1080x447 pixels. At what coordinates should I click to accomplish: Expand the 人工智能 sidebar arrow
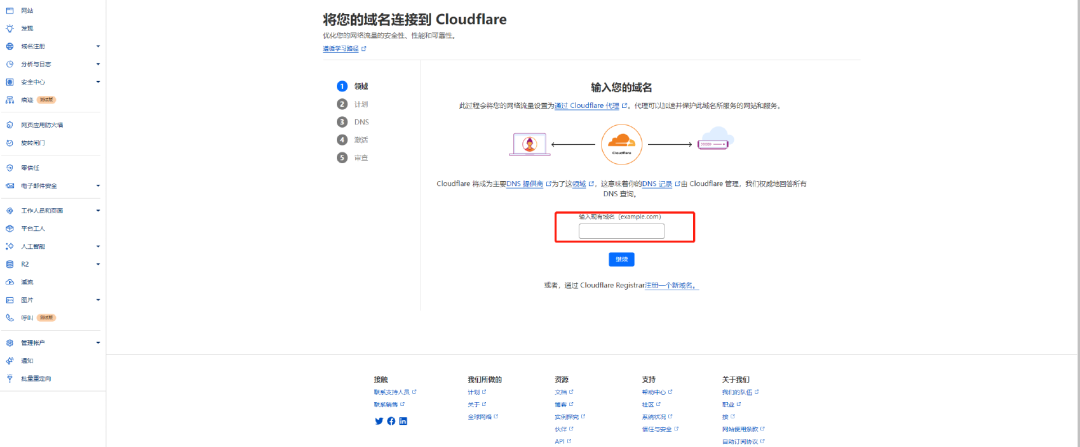[x=98, y=246]
